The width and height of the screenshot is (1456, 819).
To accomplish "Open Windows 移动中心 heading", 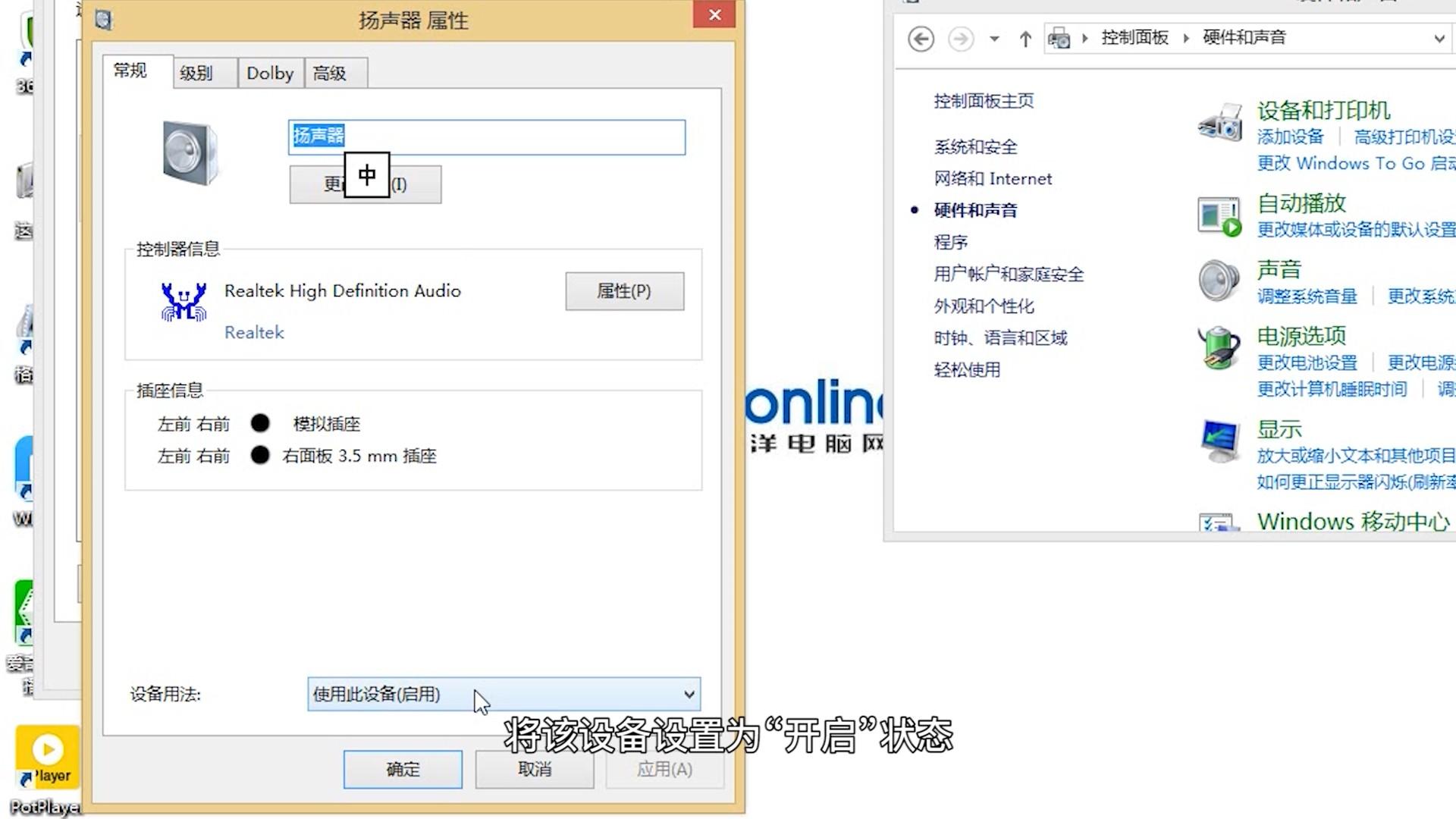I will coord(1353,522).
